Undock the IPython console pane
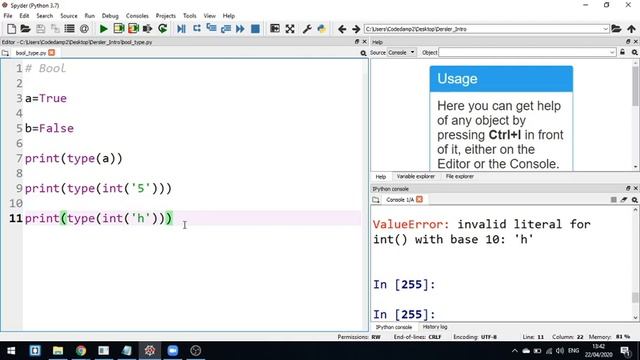The height and width of the screenshot is (360, 640). click(x=628, y=189)
